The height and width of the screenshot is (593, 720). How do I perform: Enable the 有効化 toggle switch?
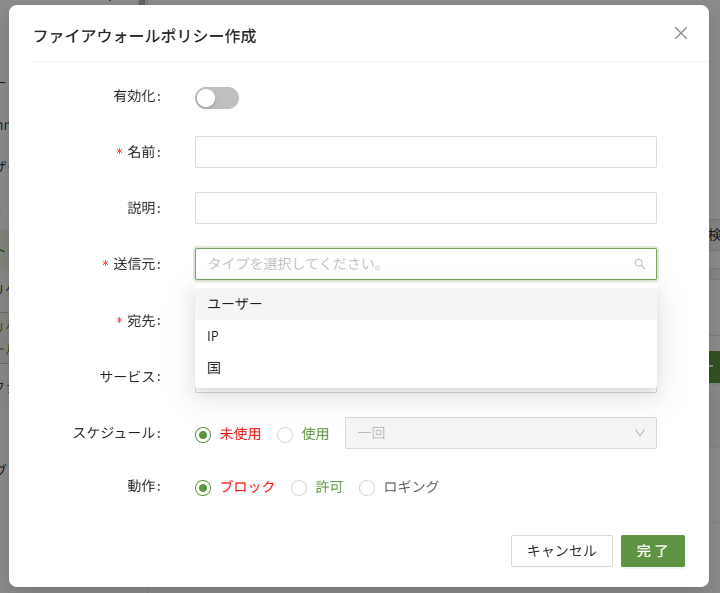coord(216,97)
